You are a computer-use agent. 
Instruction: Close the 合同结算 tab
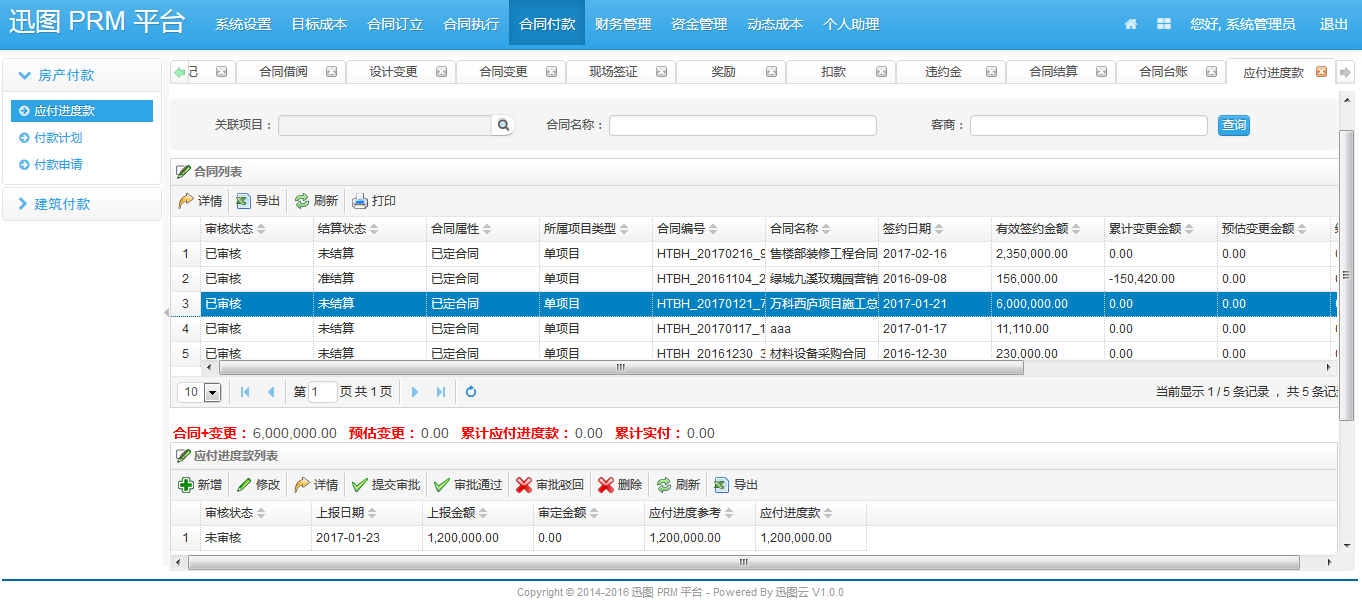click(1101, 72)
